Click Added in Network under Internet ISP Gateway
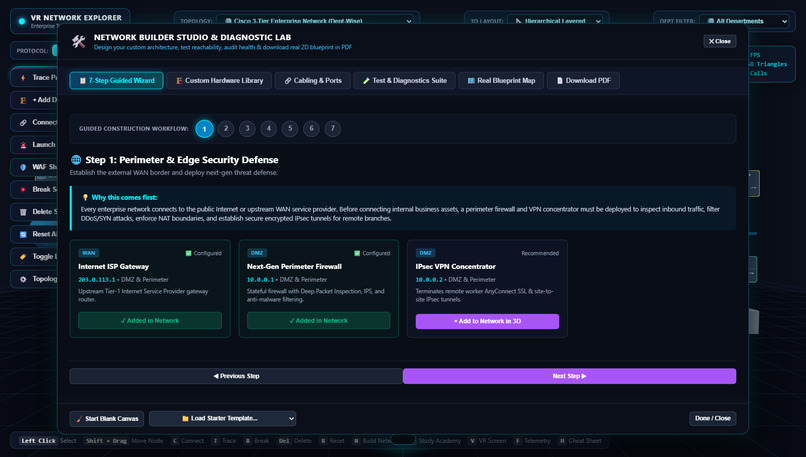 150,320
